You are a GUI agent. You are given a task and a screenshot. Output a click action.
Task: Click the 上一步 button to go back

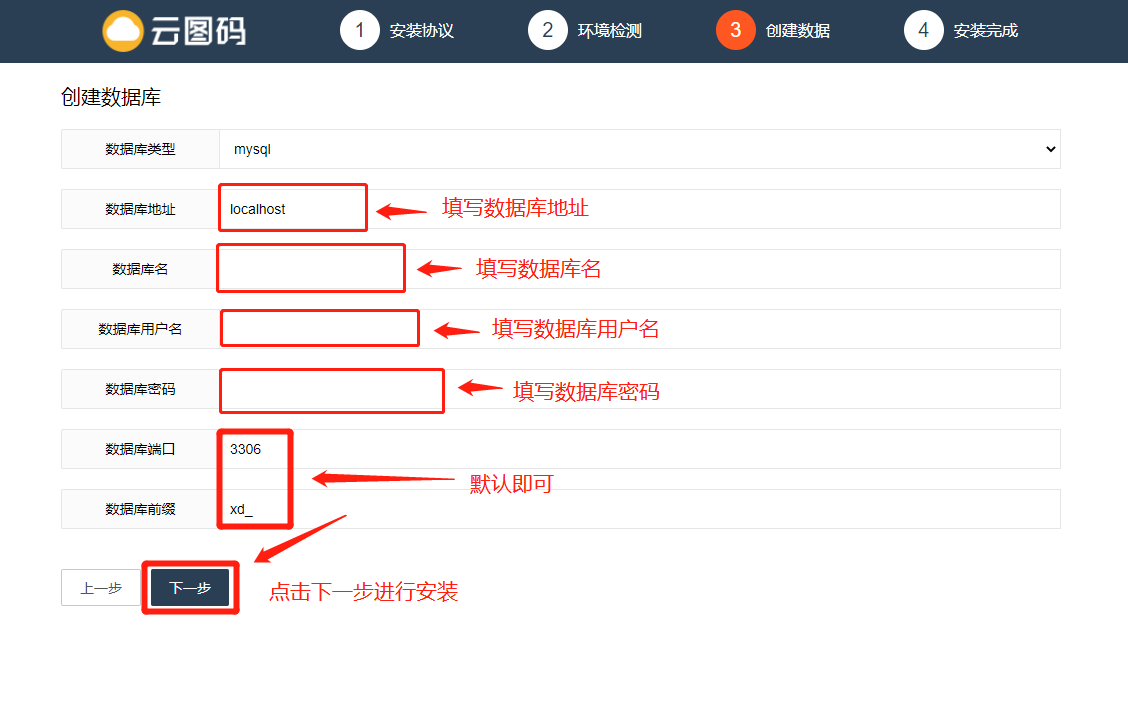[101, 588]
